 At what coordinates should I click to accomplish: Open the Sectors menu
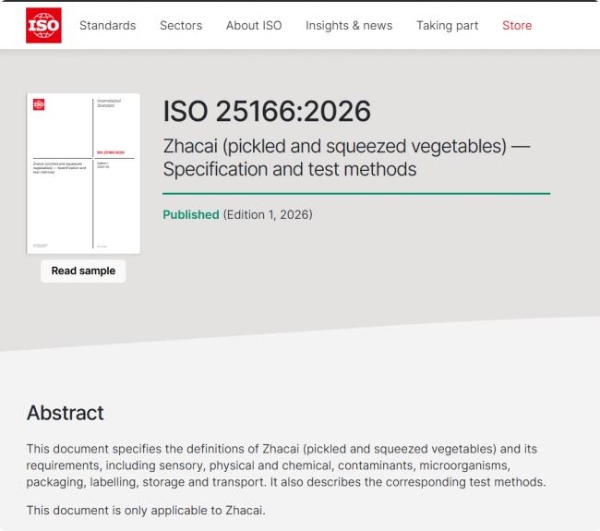(181, 26)
